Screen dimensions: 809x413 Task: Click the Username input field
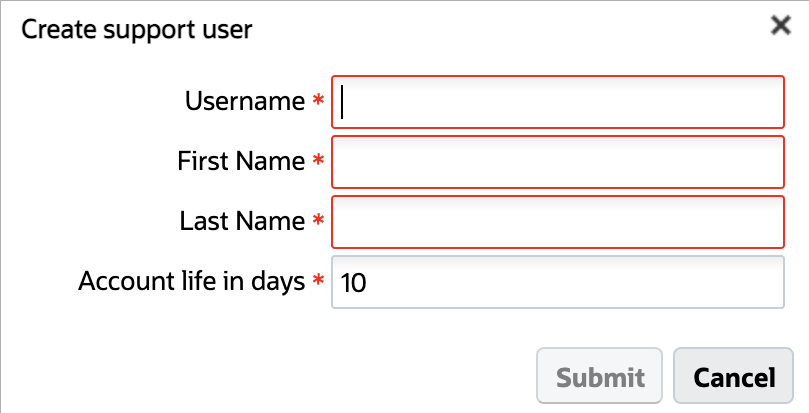pyautogui.click(x=557, y=102)
